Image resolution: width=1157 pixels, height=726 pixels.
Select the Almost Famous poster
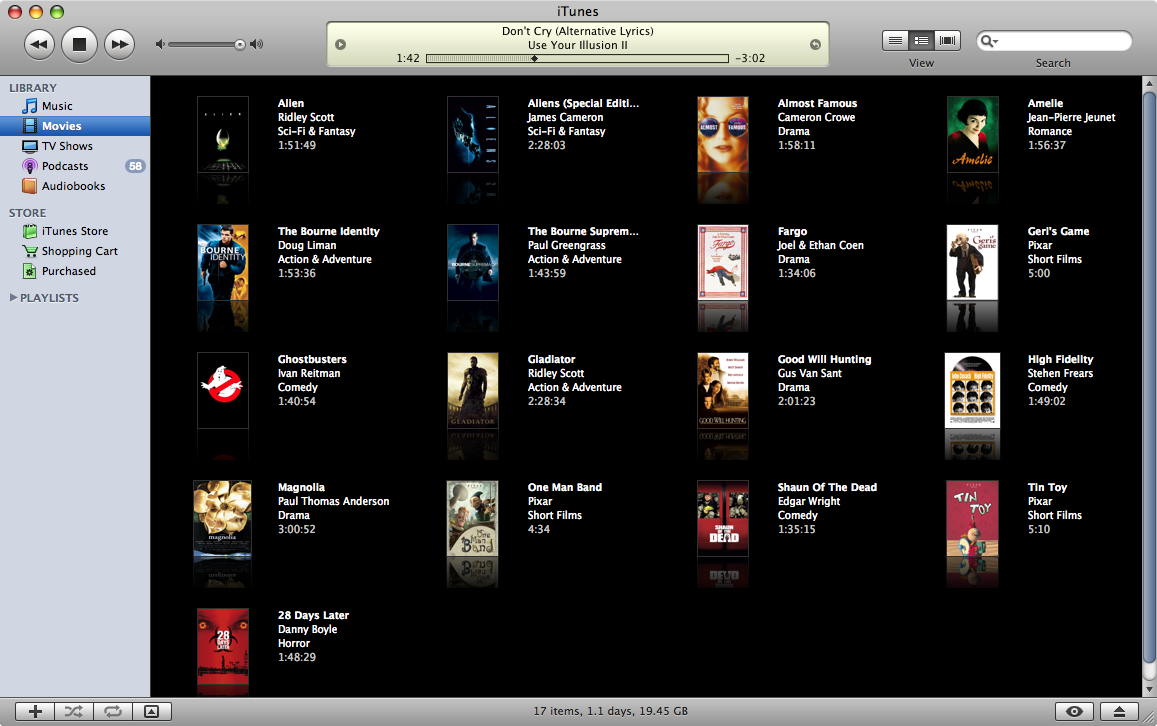pos(723,134)
